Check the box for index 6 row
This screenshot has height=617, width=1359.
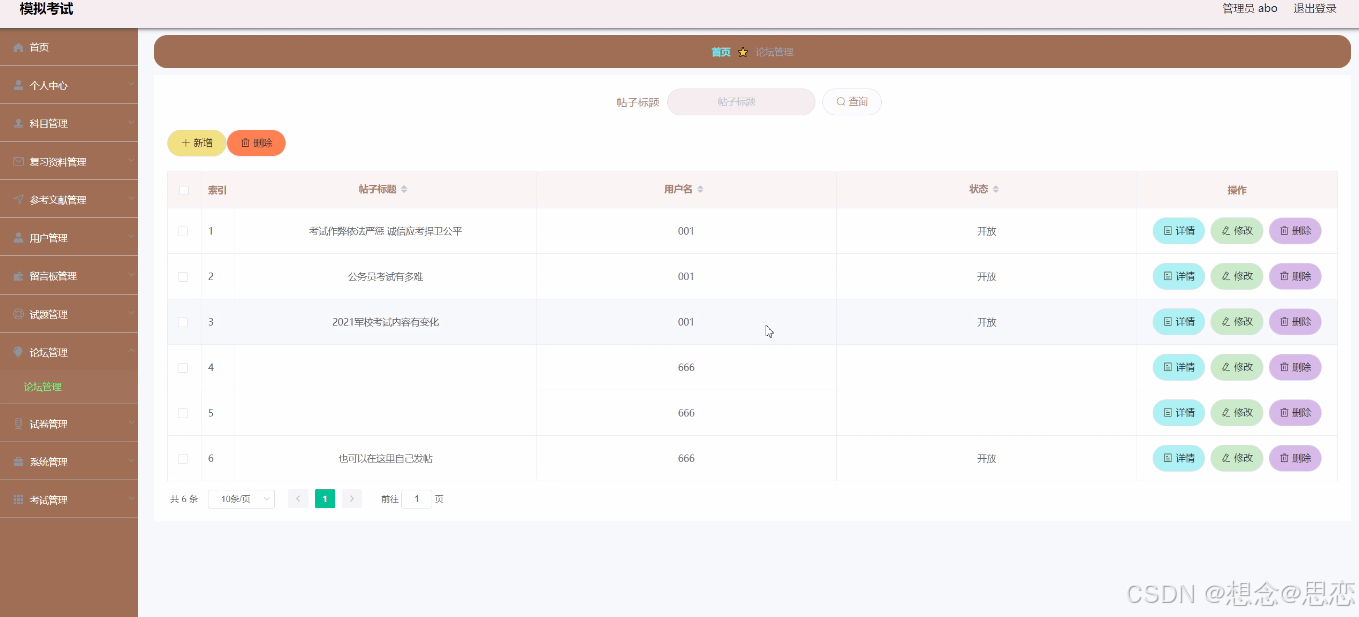[x=183, y=458]
